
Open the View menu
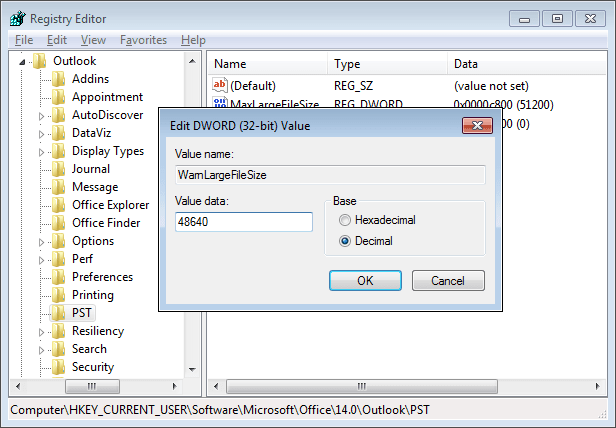click(x=94, y=40)
